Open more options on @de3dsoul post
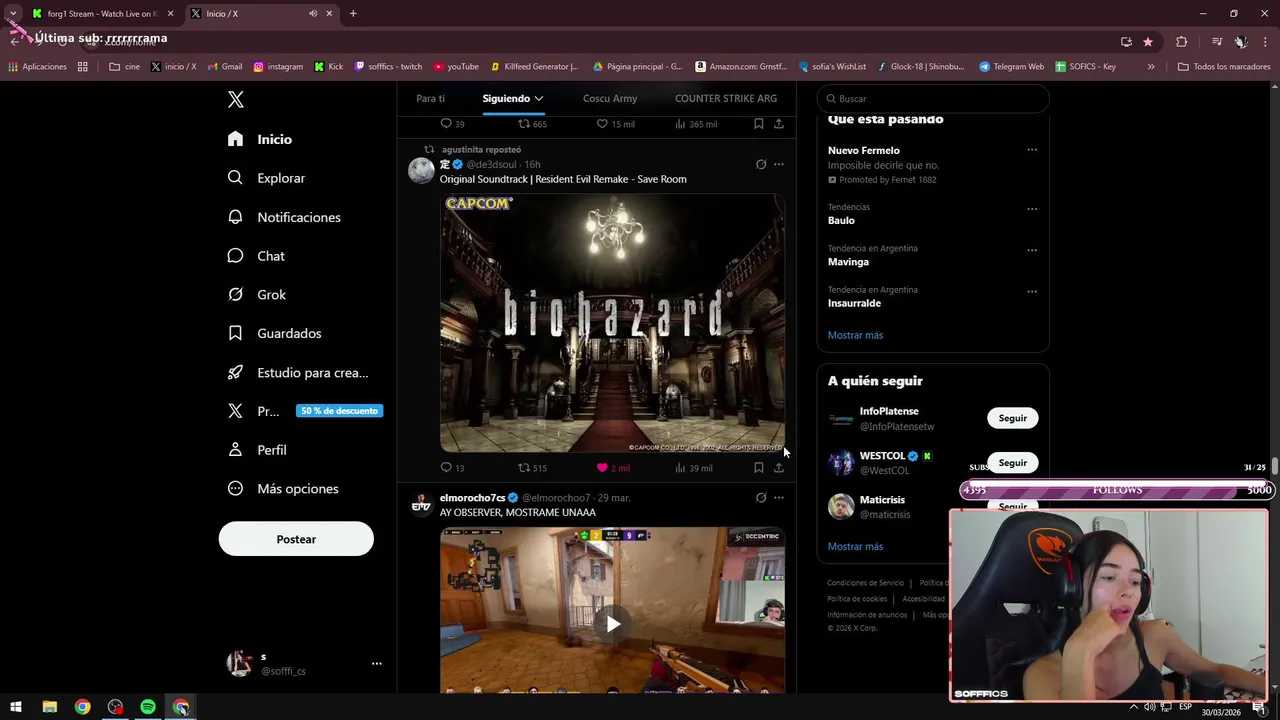 tap(778, 164)
